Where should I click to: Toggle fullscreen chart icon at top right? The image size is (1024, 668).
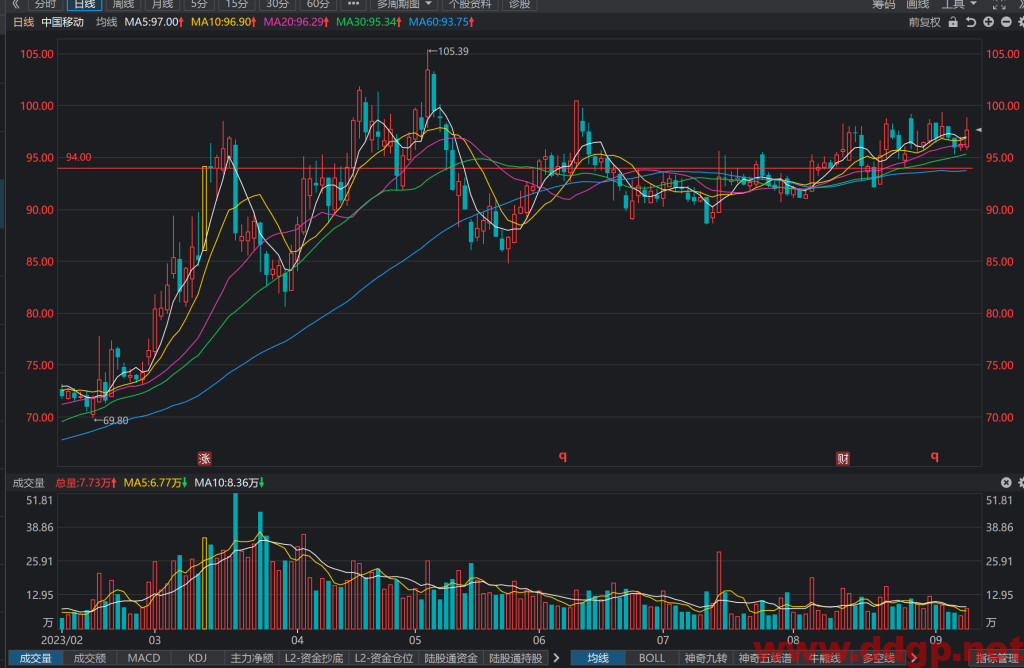coord(999,5)
